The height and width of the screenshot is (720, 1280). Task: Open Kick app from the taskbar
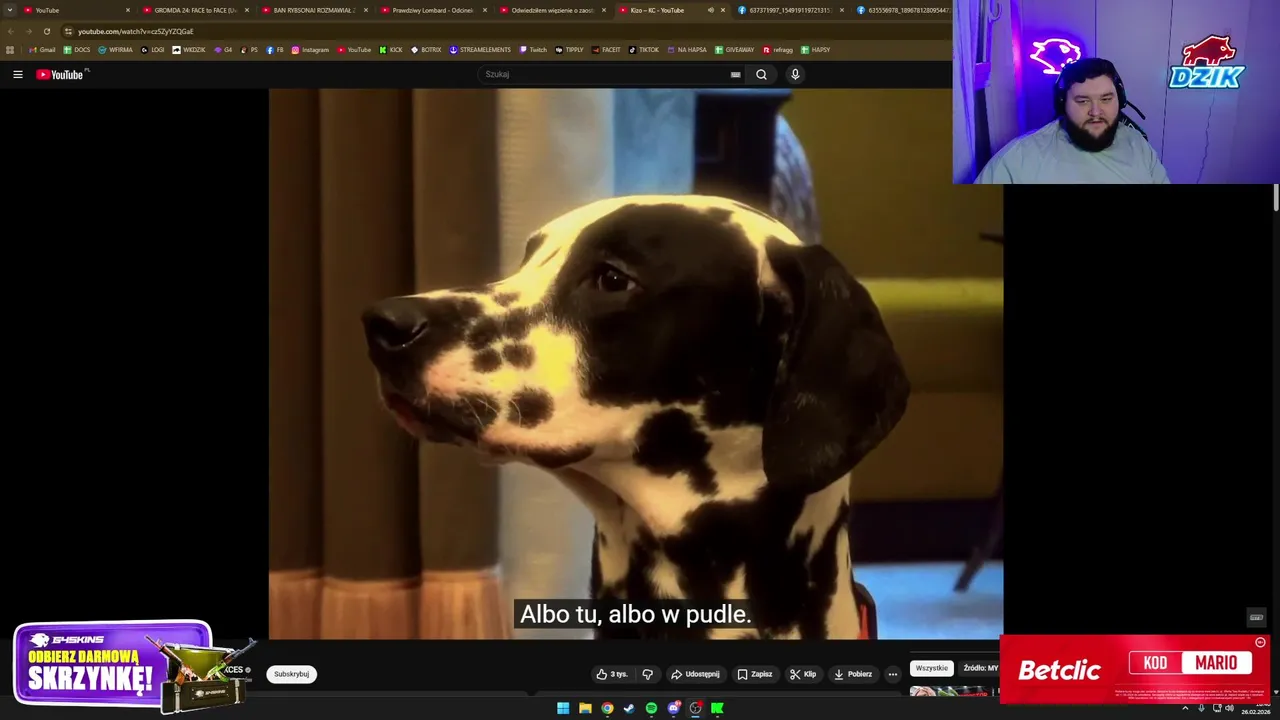coord(718,708)
